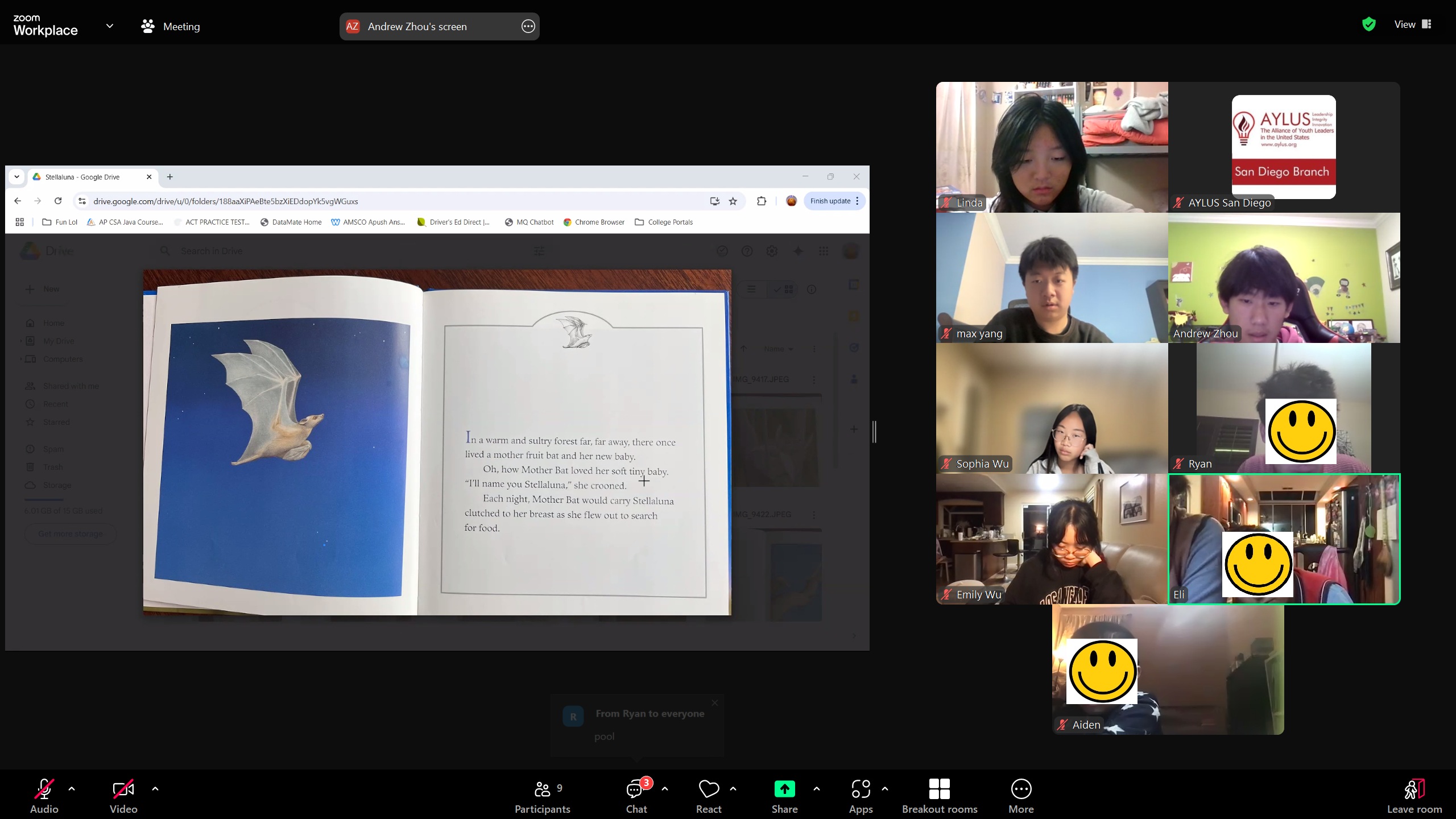
Task: Open AP CSA Java Course bookmark
Action: 125,222
